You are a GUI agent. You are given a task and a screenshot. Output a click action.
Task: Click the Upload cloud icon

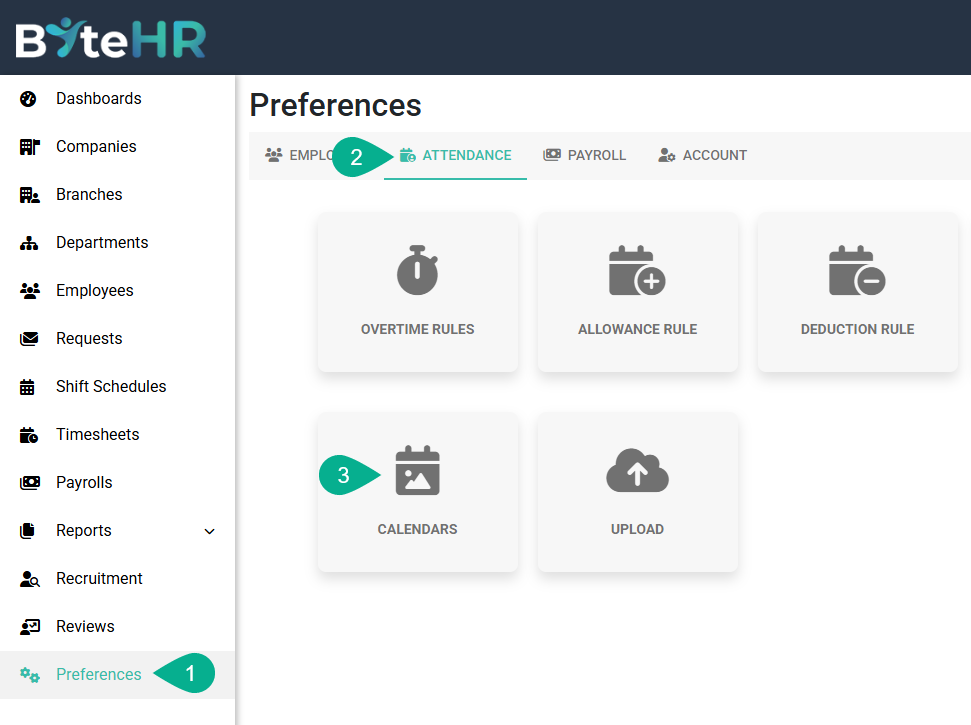pos(637,471)
